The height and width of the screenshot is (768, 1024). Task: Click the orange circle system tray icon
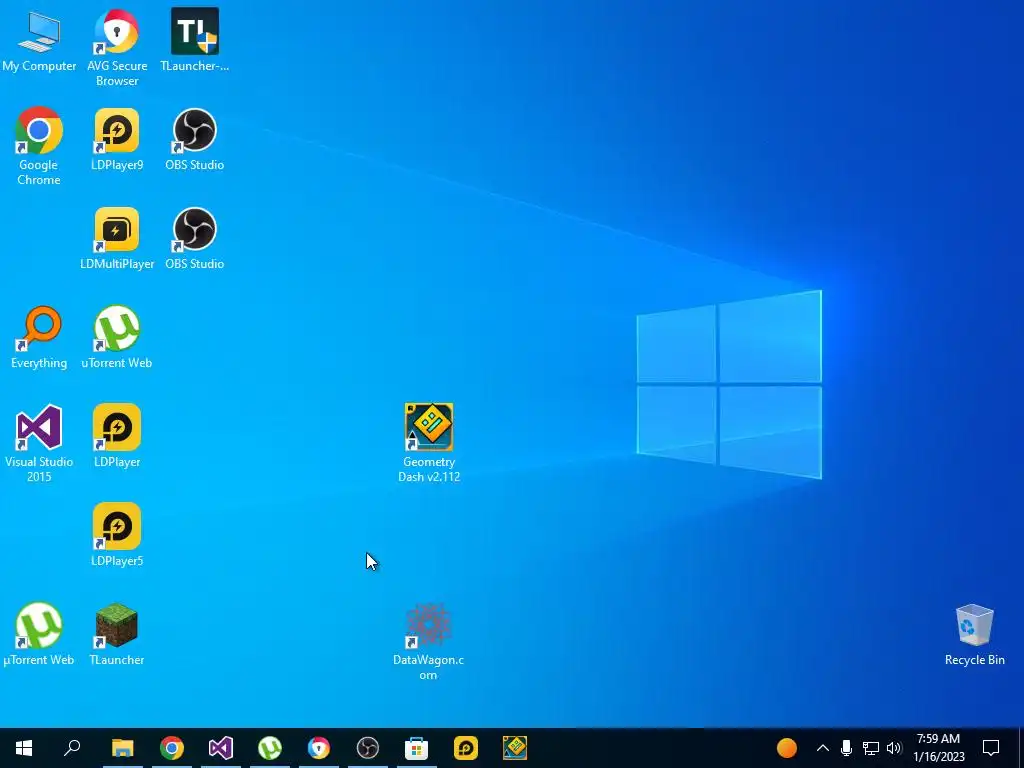[x=787, y=748]
